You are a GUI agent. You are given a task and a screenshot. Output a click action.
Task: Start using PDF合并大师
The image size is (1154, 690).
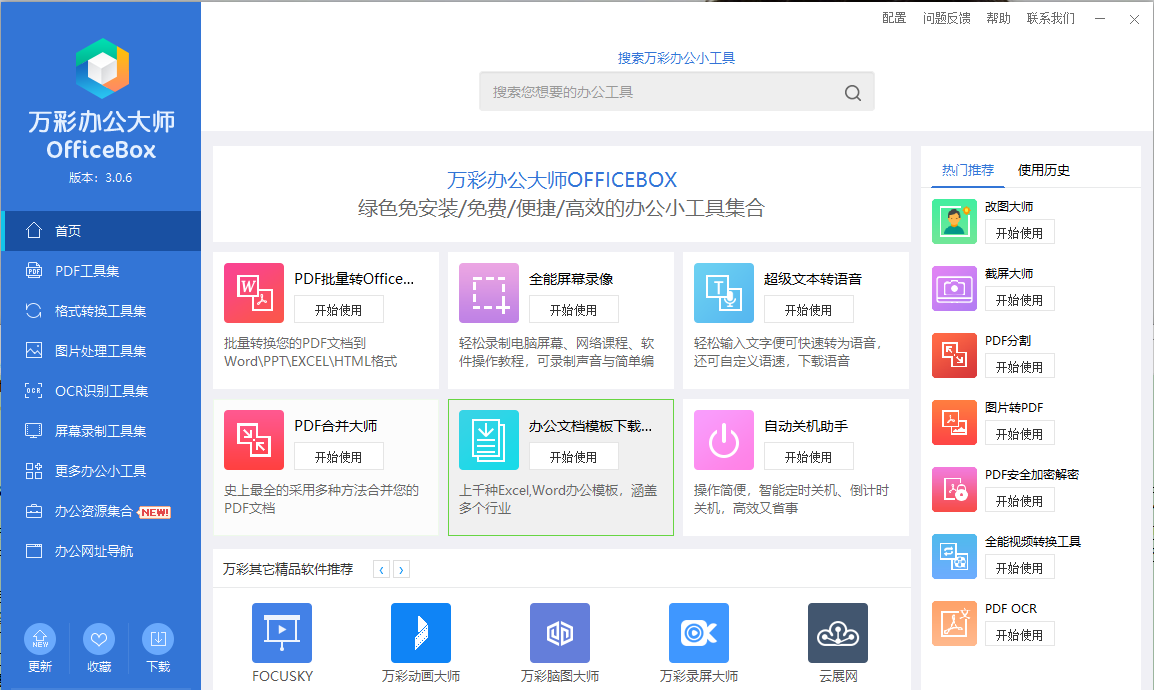pos(339,457)
